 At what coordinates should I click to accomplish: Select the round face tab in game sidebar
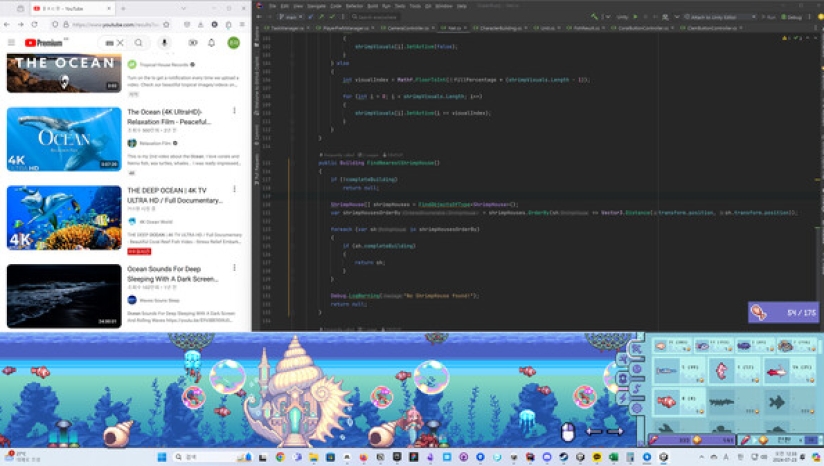[x=637, y=369]
